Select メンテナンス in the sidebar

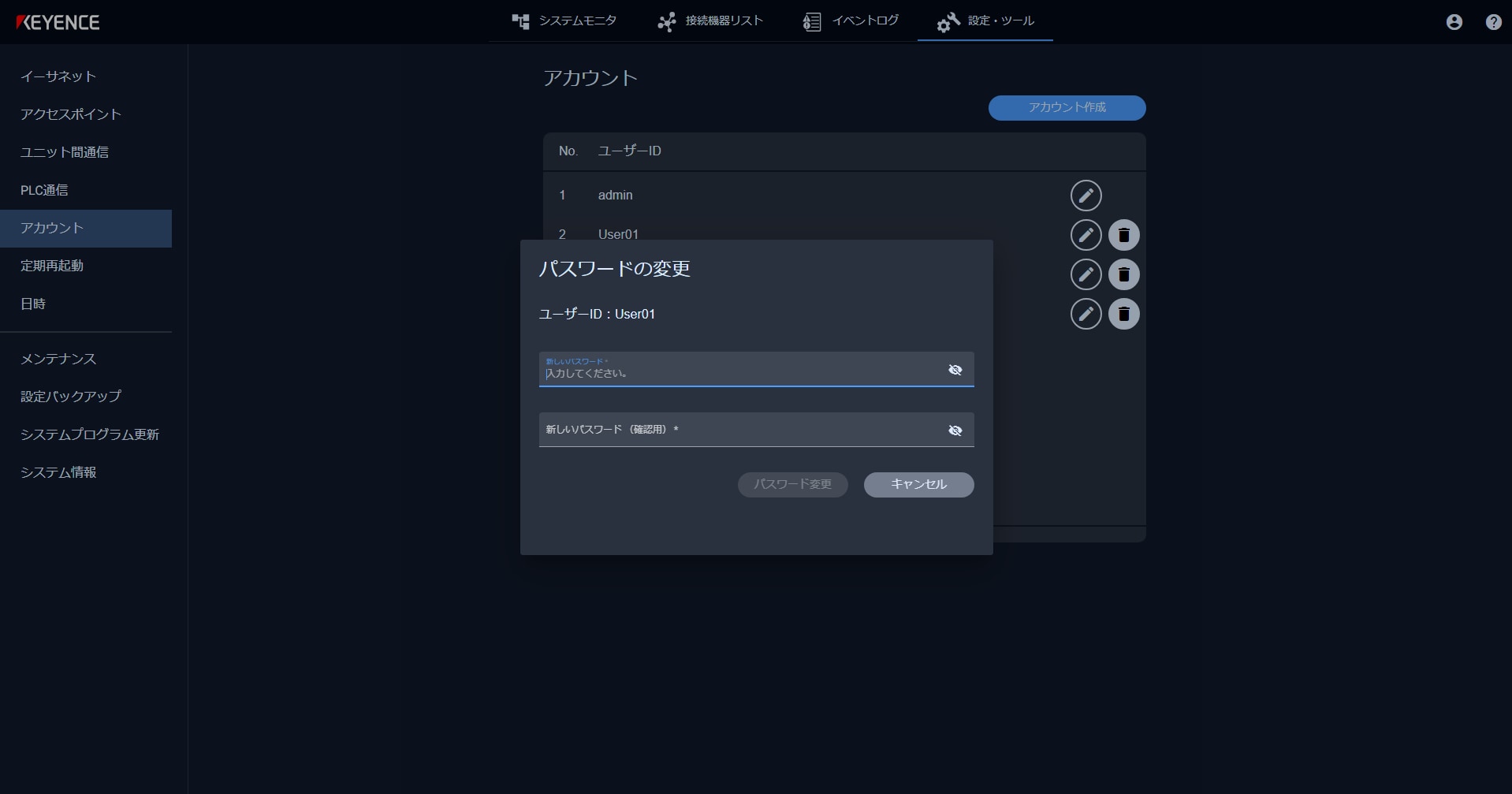point(58,359)
